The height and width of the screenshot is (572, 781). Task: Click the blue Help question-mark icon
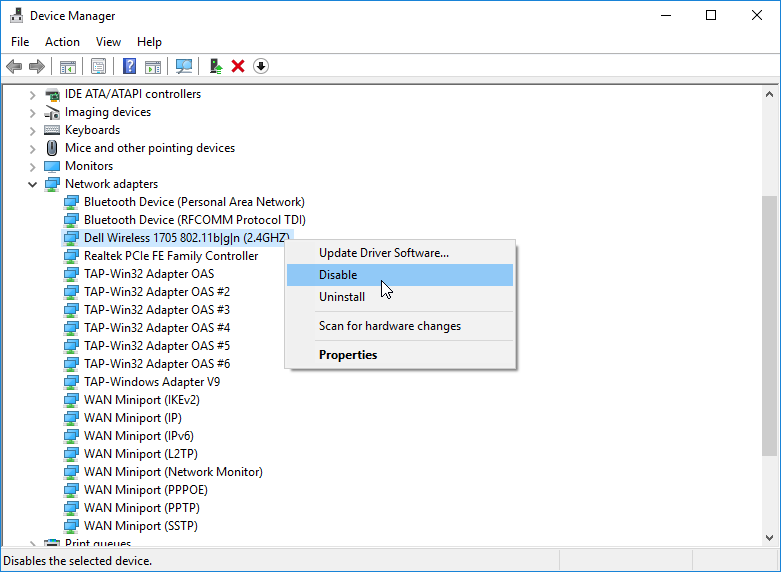click(130, 66)
